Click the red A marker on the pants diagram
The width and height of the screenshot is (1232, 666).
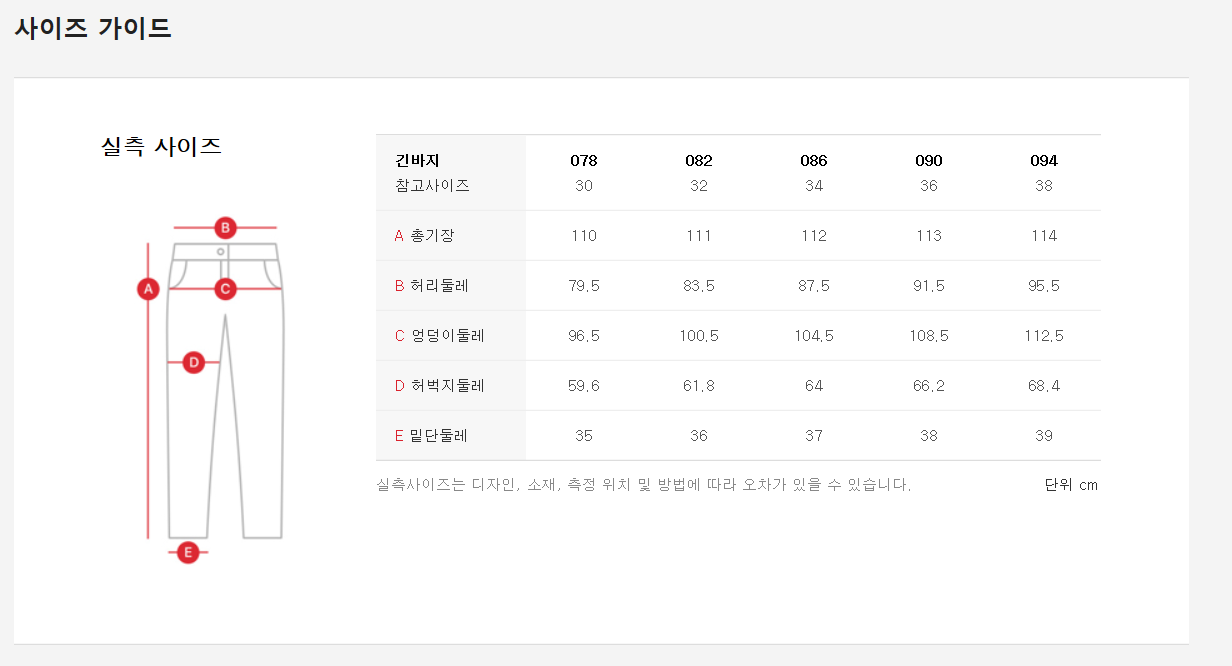tap(148, 289)
